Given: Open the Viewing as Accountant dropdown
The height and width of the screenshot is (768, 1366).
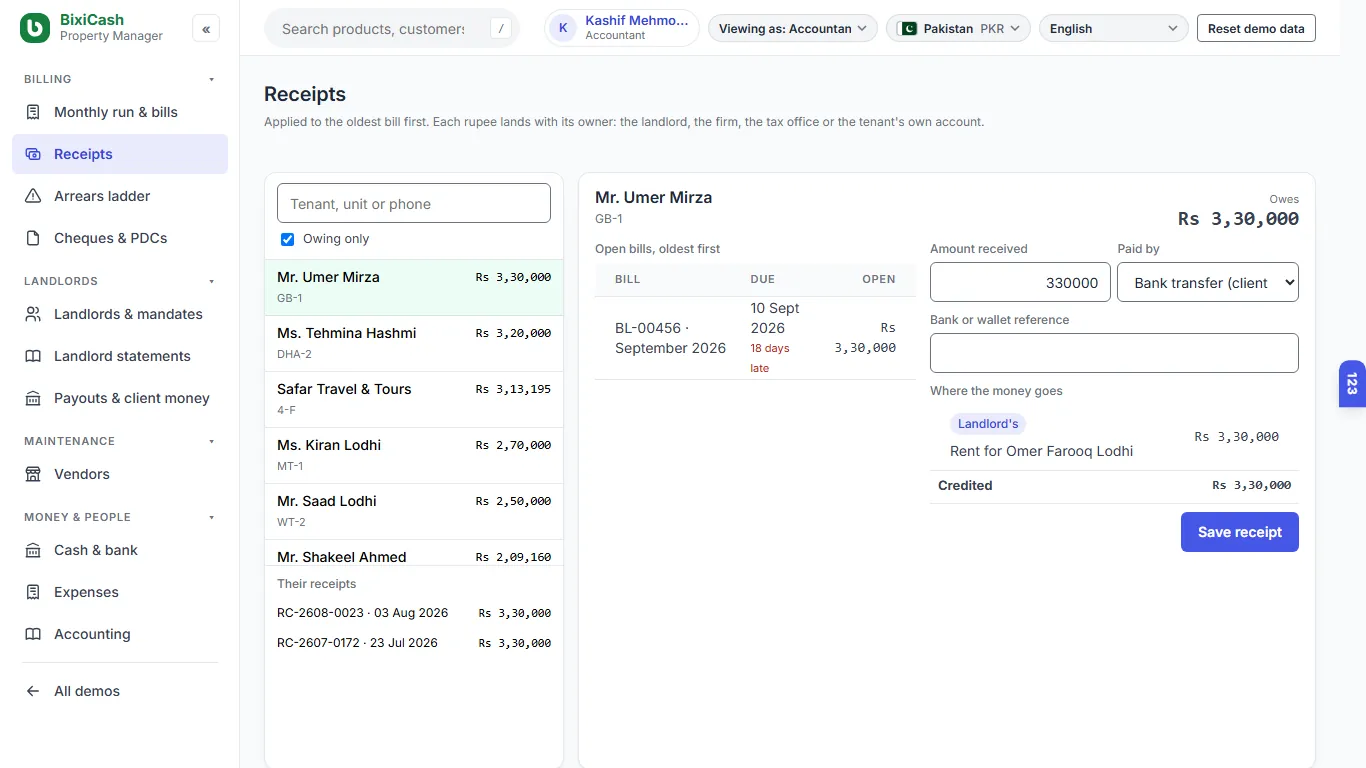Looking at the screenshot, I should (x=793, y=28).
